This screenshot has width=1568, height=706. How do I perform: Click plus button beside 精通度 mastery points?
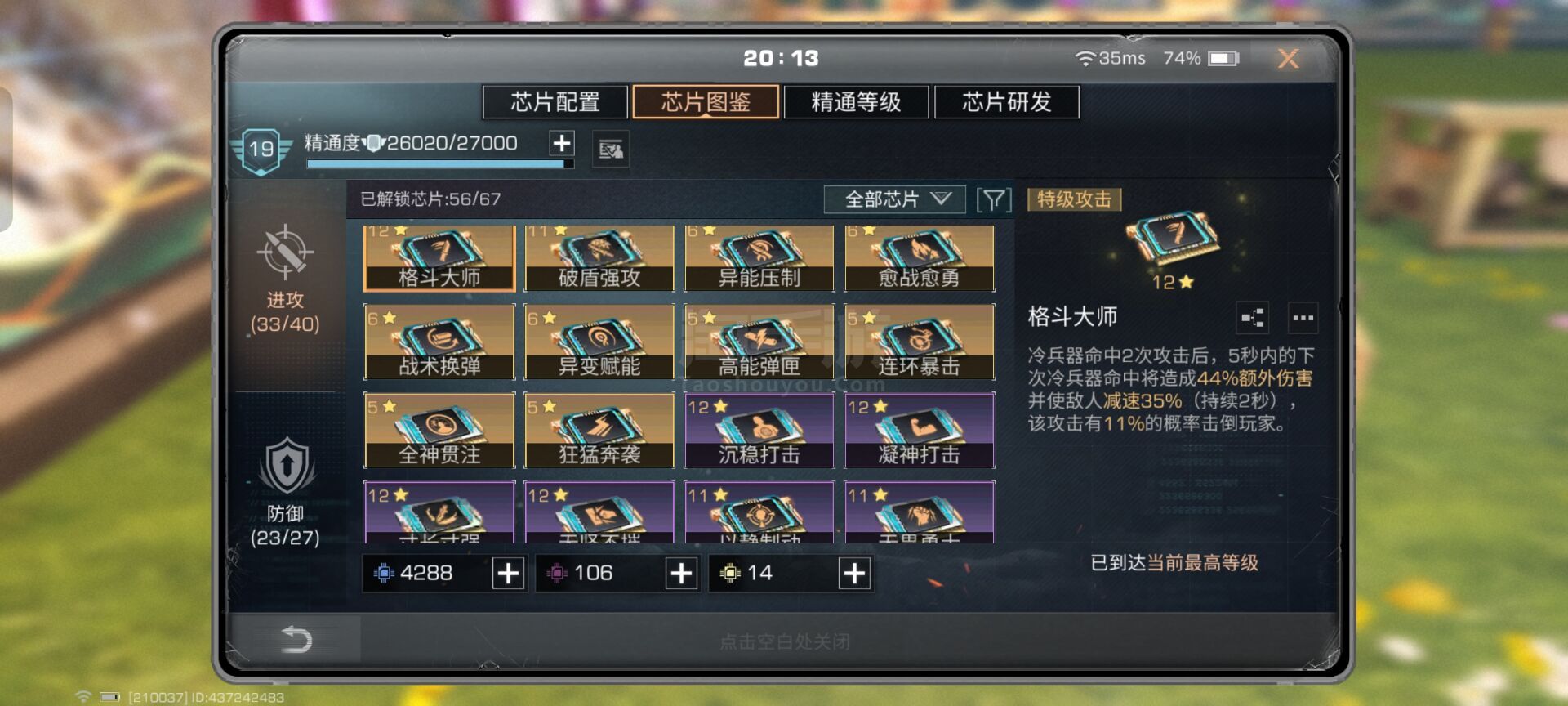562,144
